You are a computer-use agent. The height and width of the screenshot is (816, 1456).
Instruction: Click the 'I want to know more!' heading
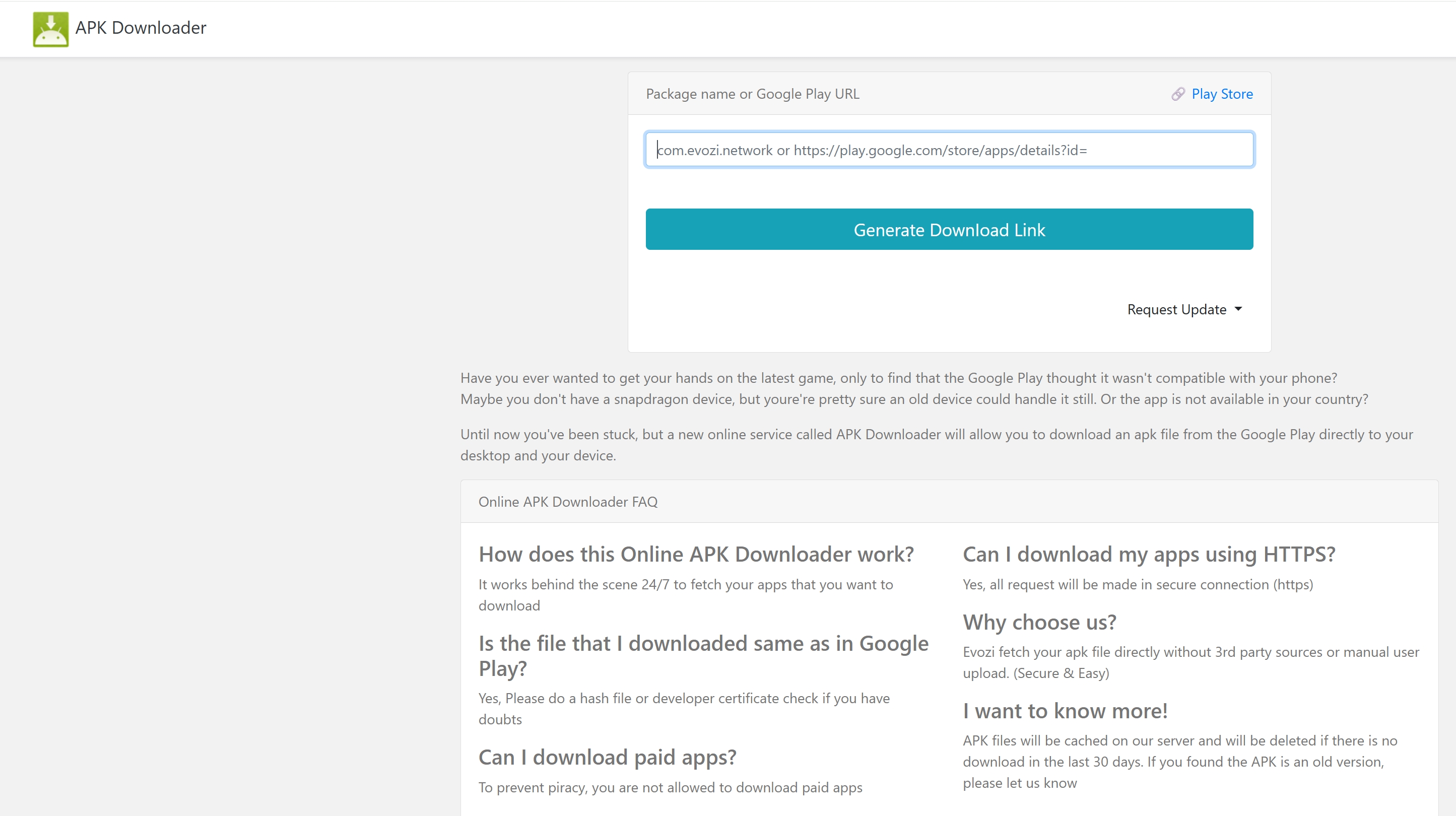[1065, 711]
